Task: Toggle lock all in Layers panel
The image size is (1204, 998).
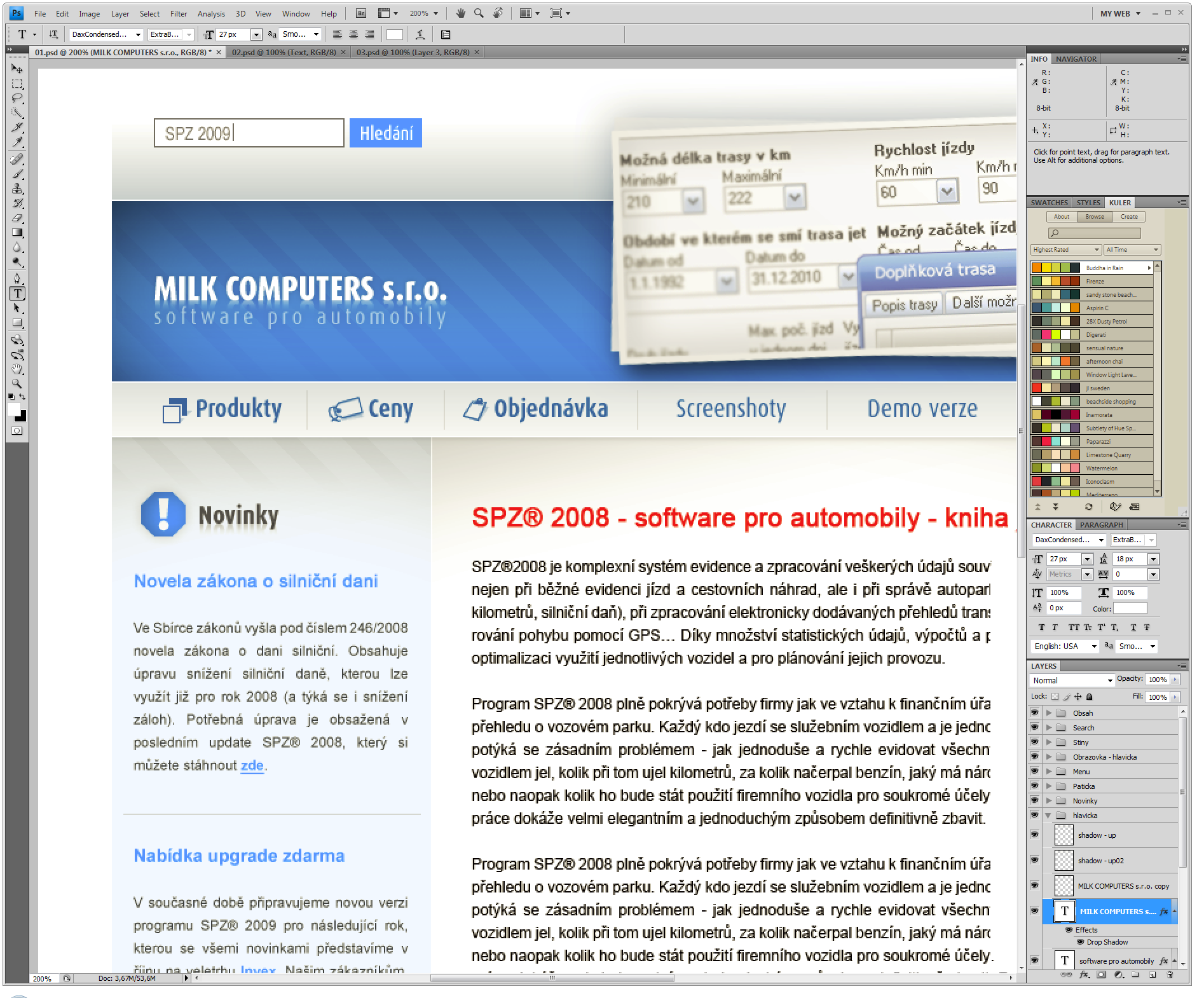Action: [1090, 697]
